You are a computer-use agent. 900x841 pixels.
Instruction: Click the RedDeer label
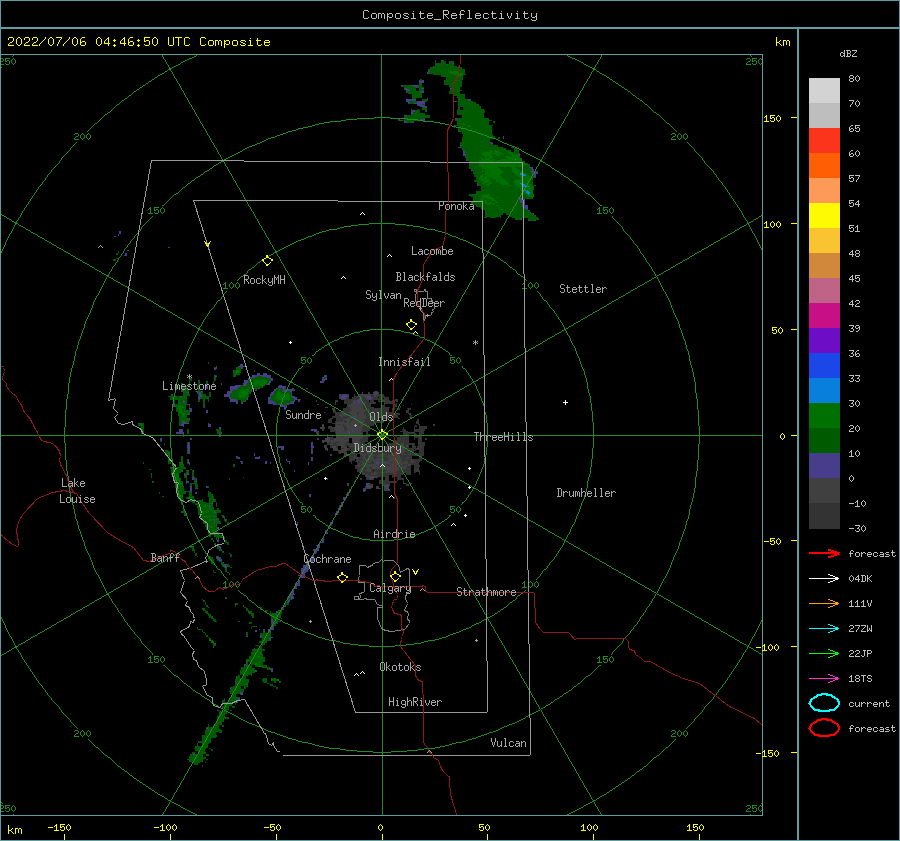(424, 303)
